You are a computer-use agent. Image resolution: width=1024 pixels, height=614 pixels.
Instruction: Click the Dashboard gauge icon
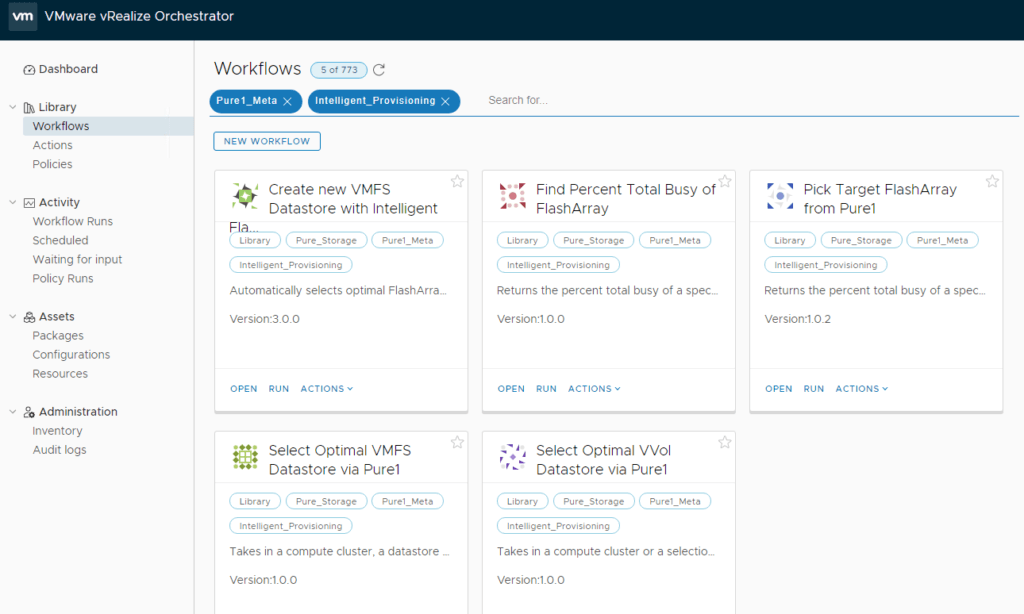pos(29,70)
